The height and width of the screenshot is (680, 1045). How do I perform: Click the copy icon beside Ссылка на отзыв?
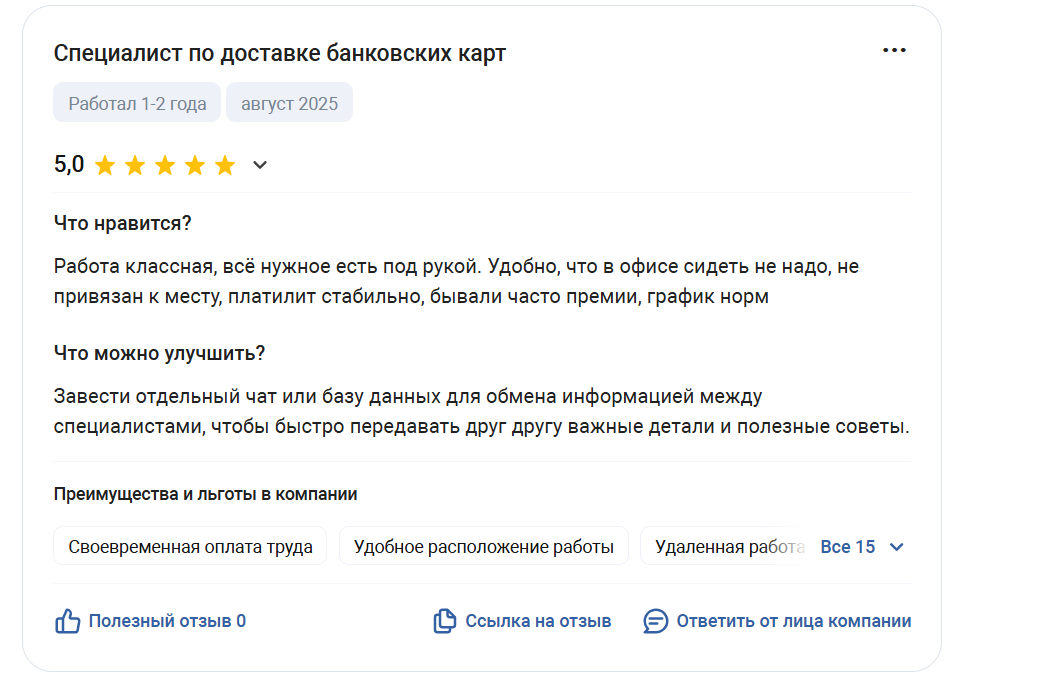[445, 621]
